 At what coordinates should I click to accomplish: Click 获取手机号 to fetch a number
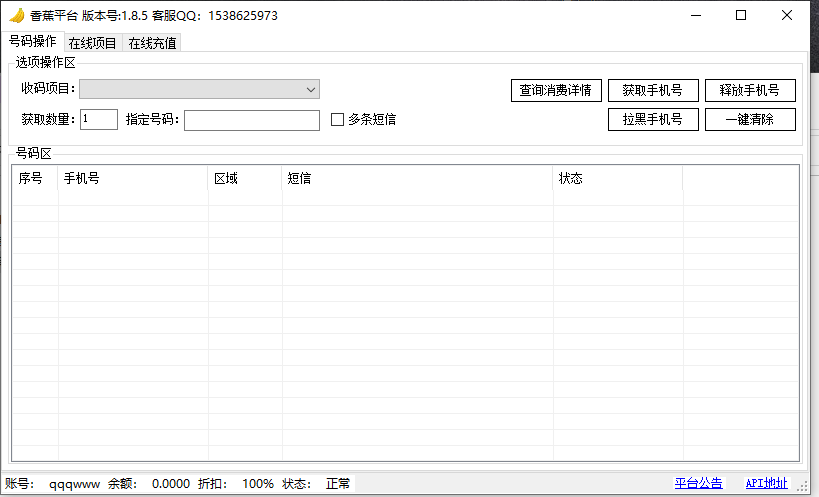(653, 90)
